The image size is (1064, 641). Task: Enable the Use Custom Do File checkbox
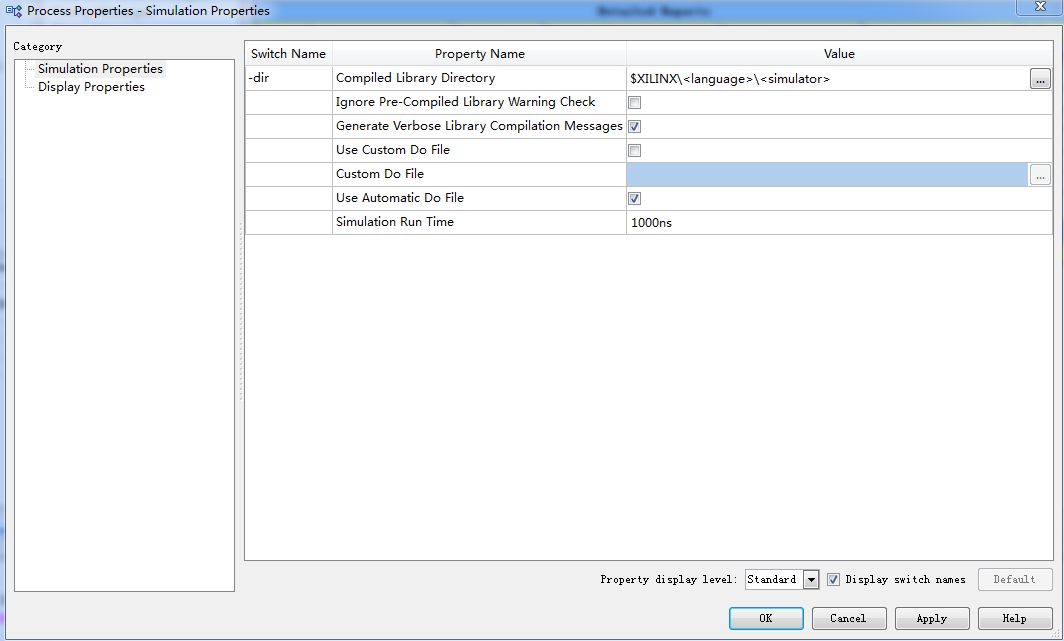pos(634,151)
